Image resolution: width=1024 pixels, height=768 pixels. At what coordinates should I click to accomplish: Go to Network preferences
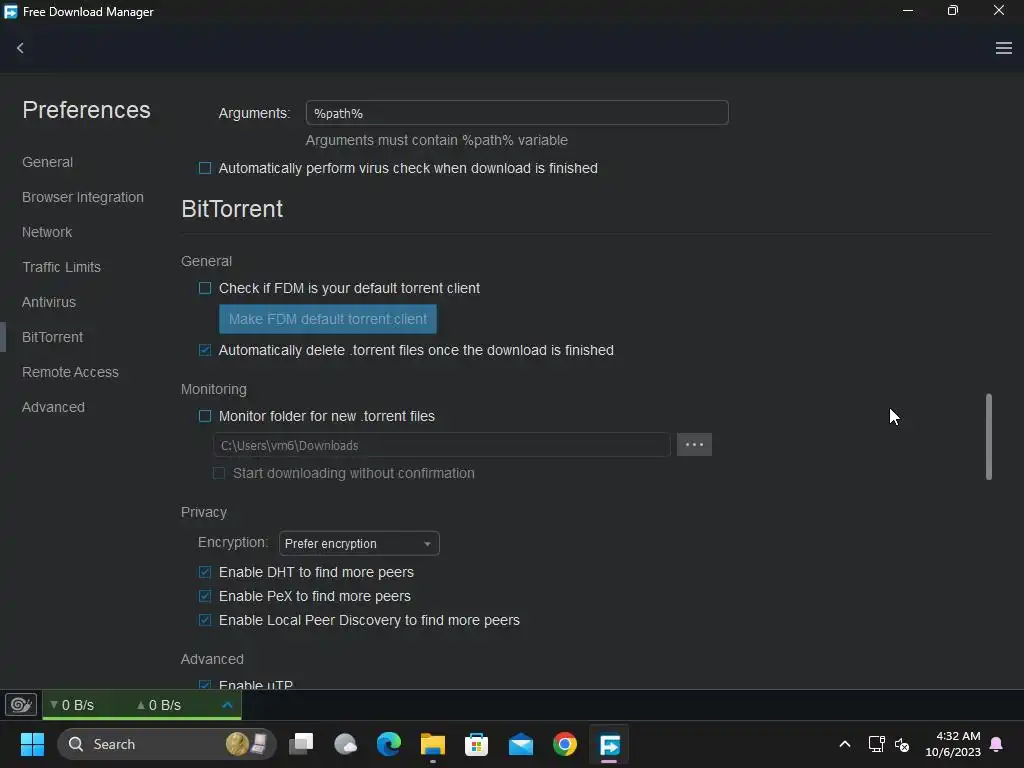coord(47,232)
